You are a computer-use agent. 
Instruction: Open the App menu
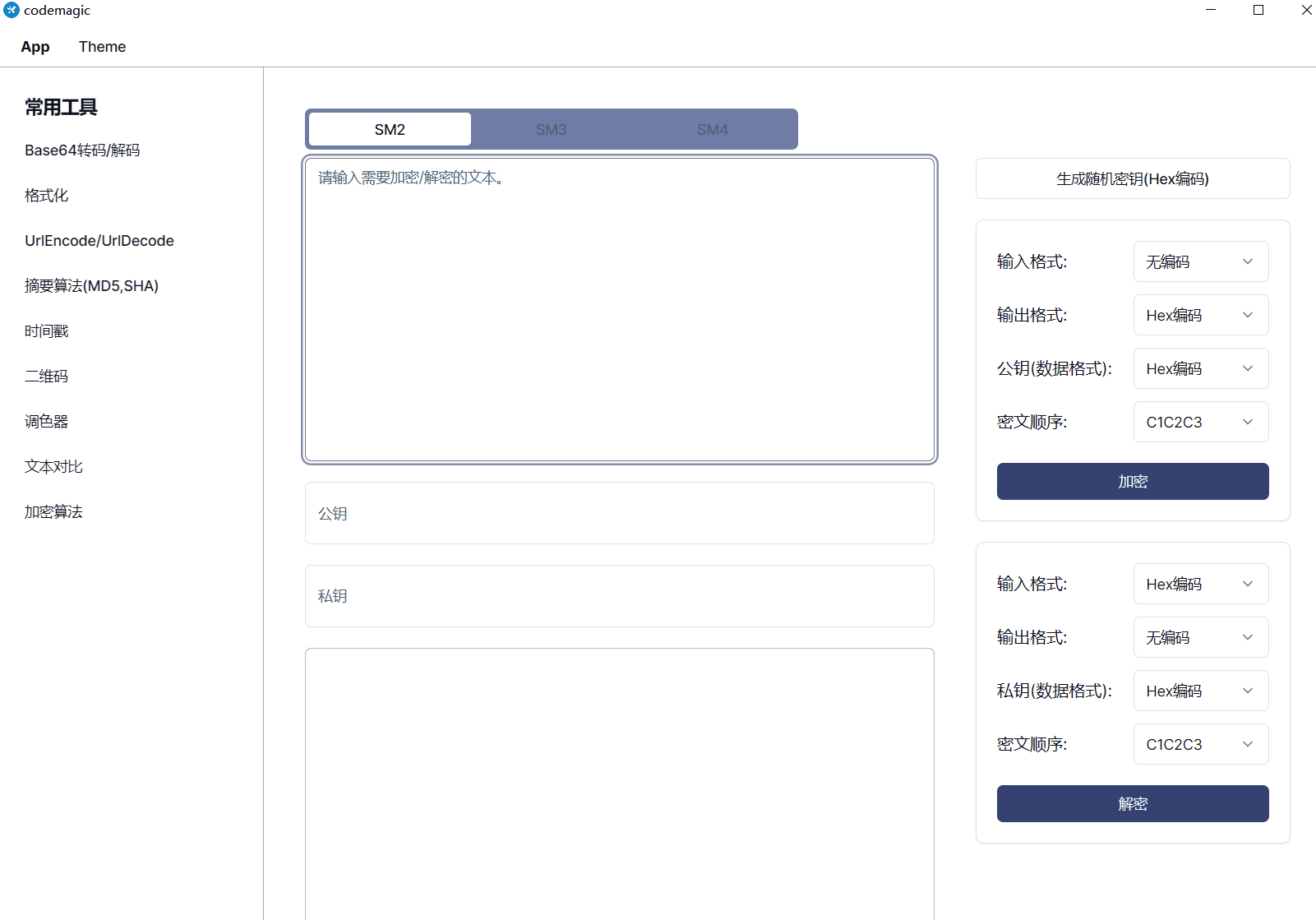[35, 47]
